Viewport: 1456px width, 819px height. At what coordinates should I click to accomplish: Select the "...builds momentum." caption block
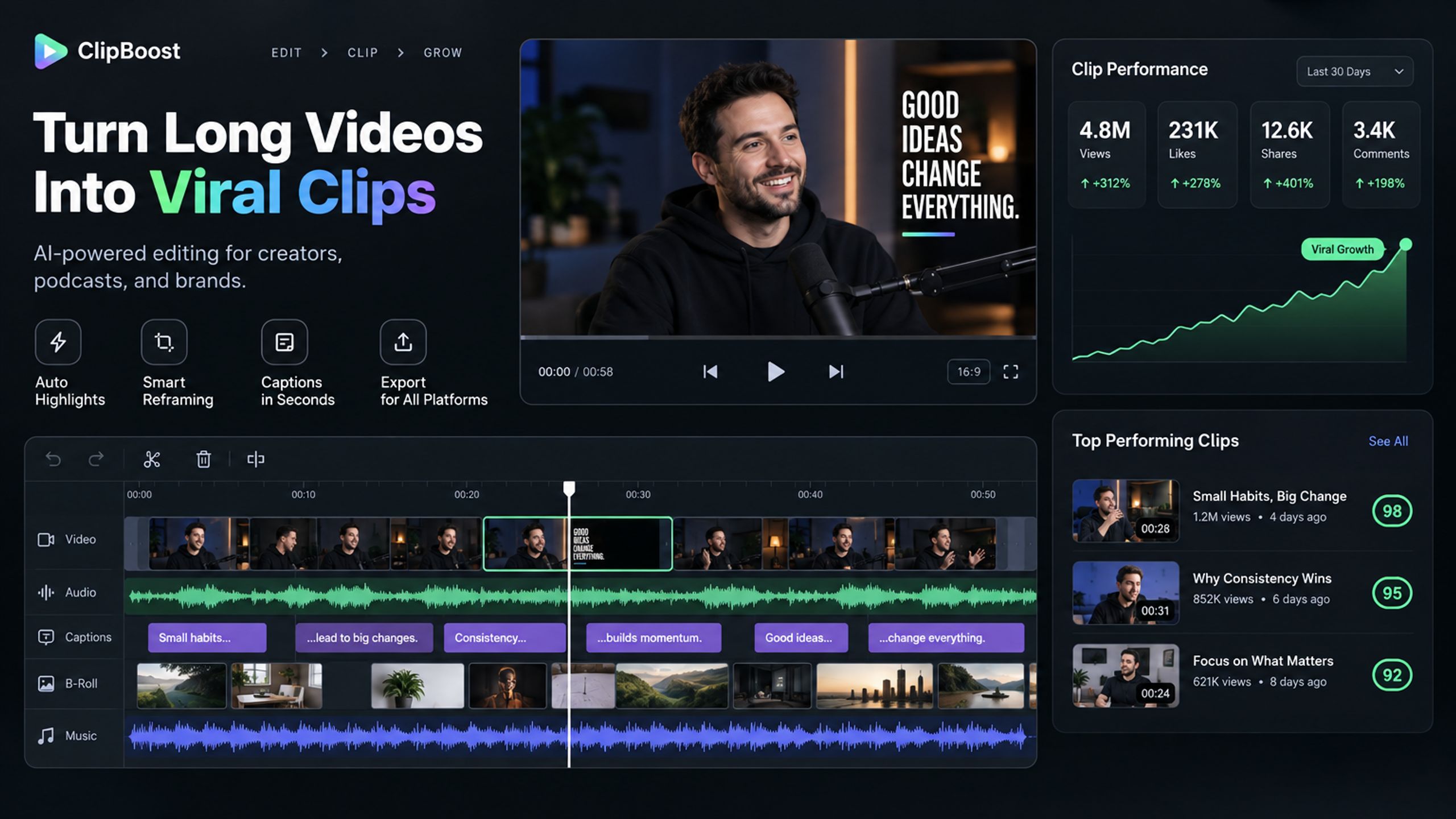pos(653,638)
